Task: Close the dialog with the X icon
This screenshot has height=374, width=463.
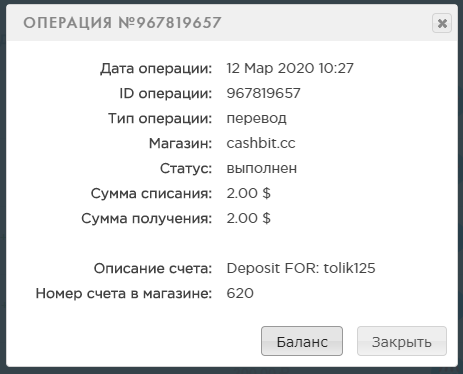Action: point(442,23)
